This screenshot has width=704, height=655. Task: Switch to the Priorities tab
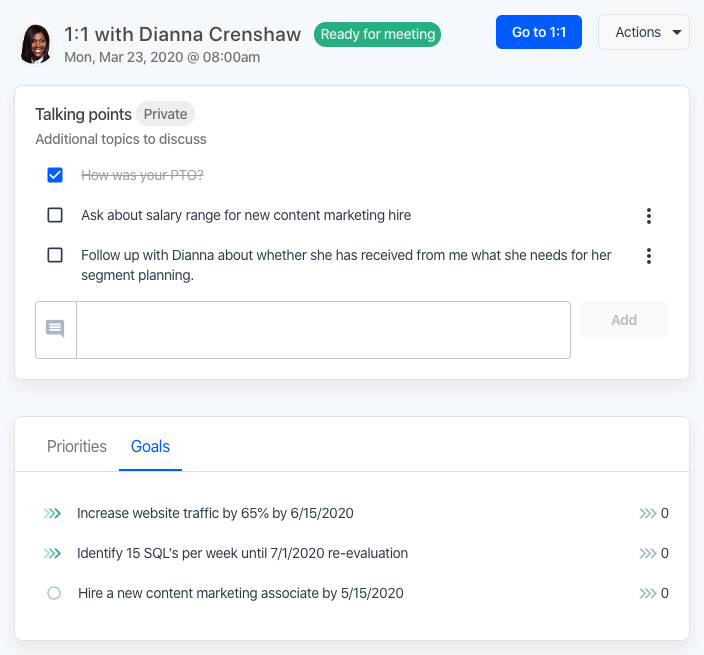77,447
